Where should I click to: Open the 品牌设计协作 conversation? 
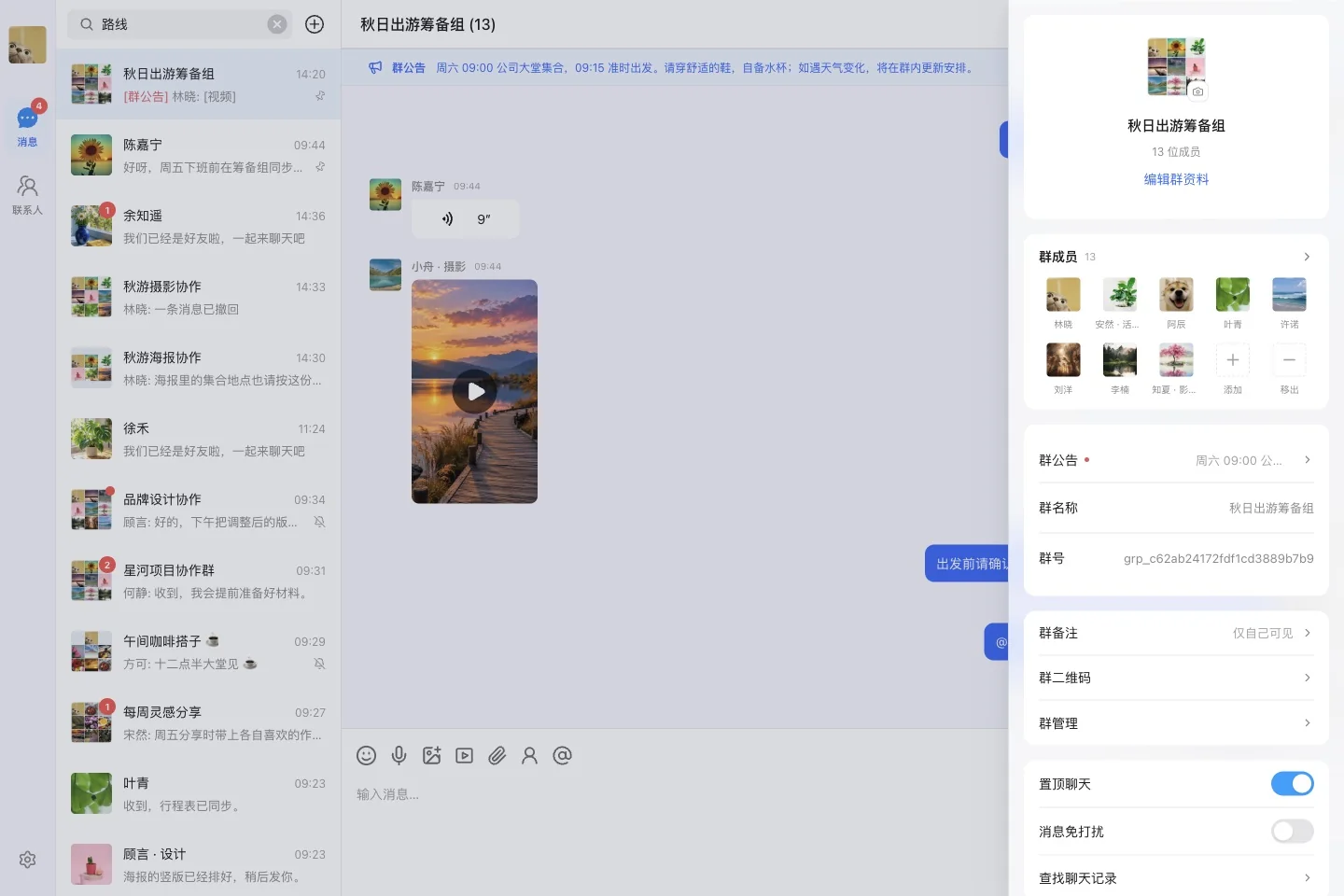coord(198,510)
